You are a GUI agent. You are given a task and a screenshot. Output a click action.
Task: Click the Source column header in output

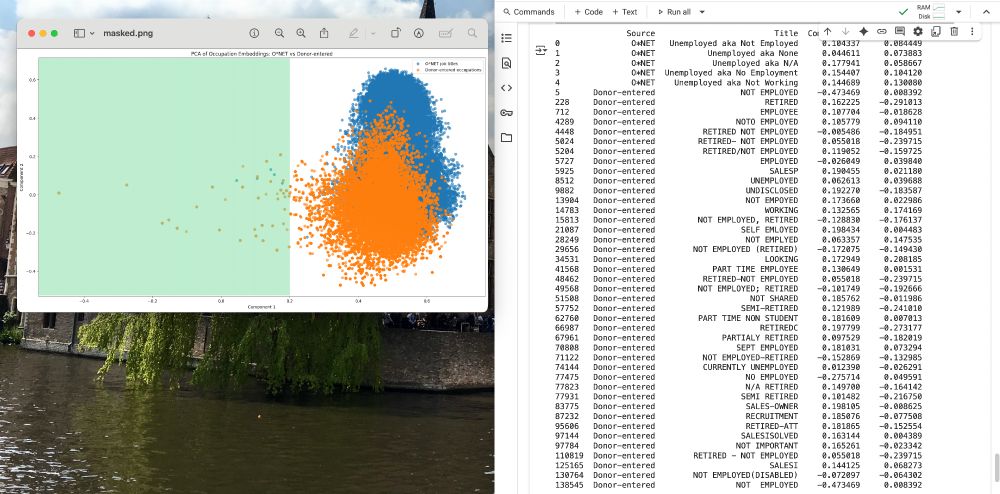tap(640, 33)
